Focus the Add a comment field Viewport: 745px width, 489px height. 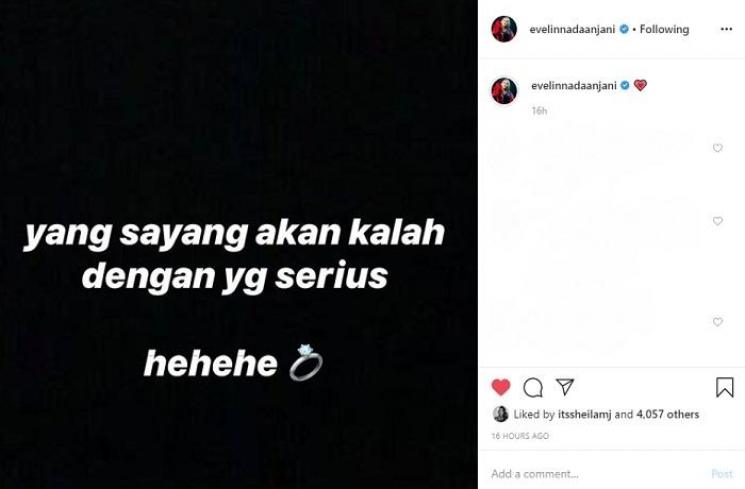pyautogui.click(x=594, y=473)
